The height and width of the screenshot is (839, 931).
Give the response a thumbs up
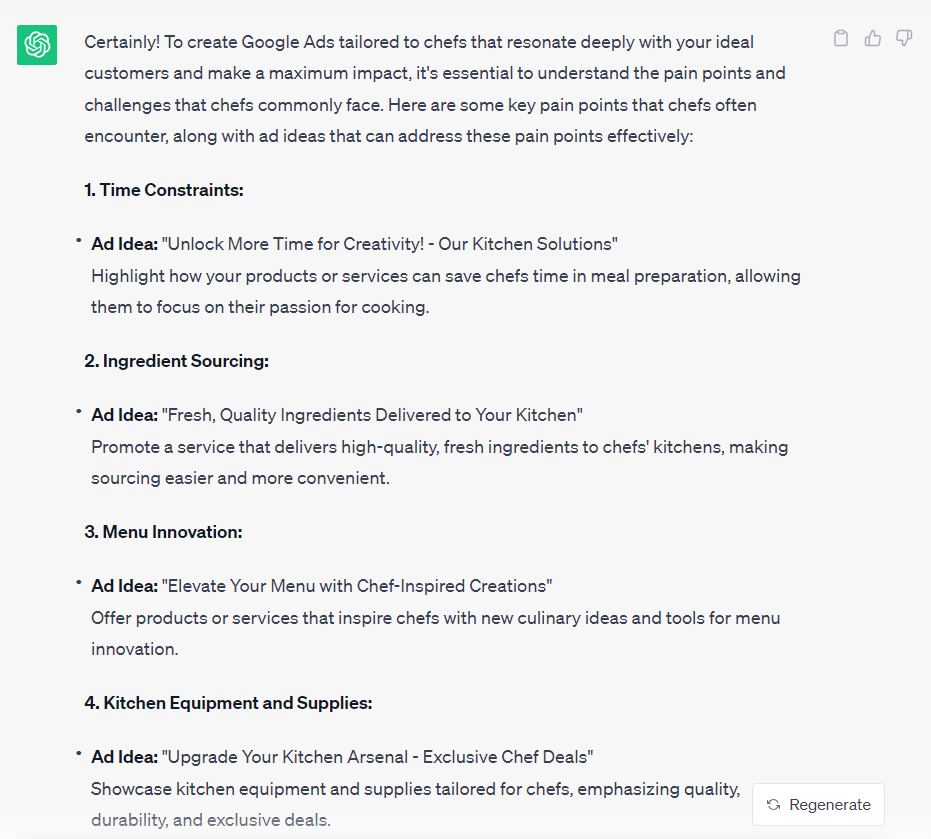pyautogui.click(x=872, y=39)
